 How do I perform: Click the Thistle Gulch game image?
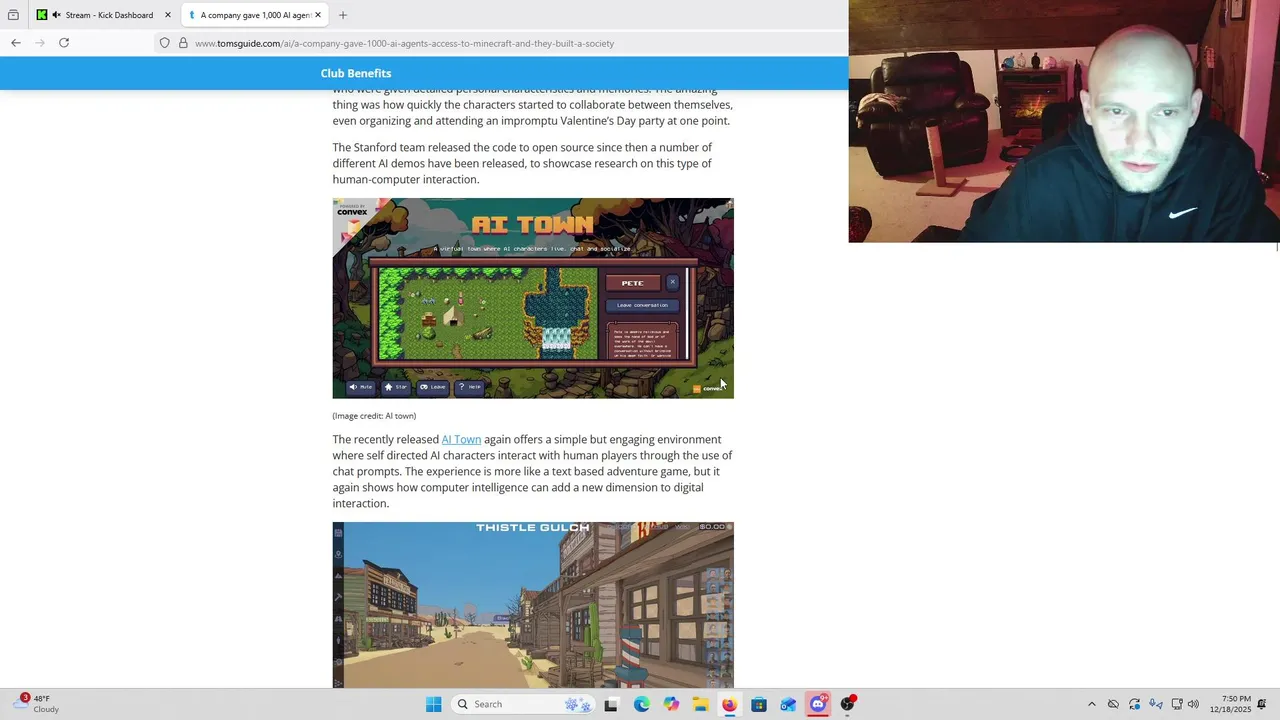pyautogui.click(x=533, y=605)
